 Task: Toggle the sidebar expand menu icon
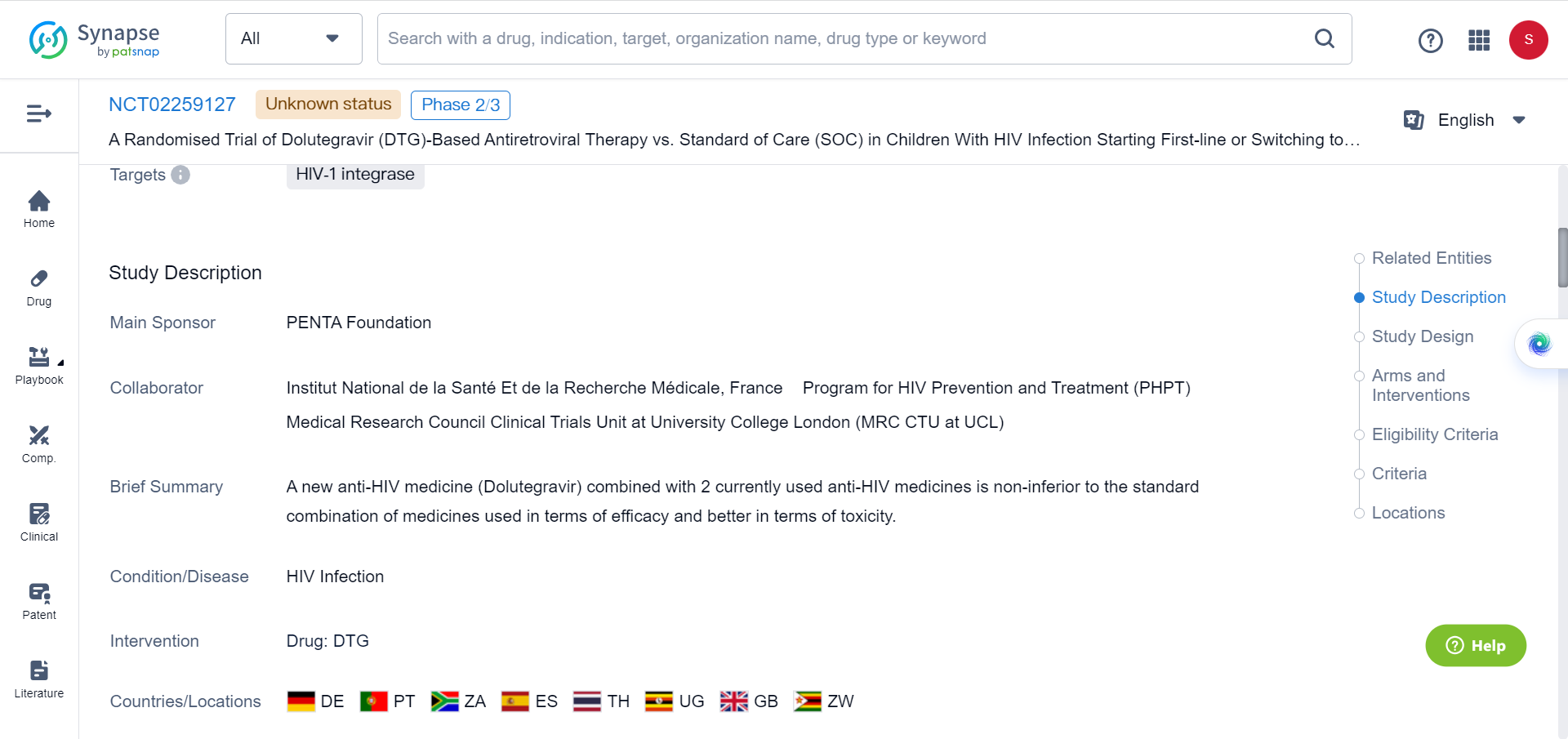[38, 114]
